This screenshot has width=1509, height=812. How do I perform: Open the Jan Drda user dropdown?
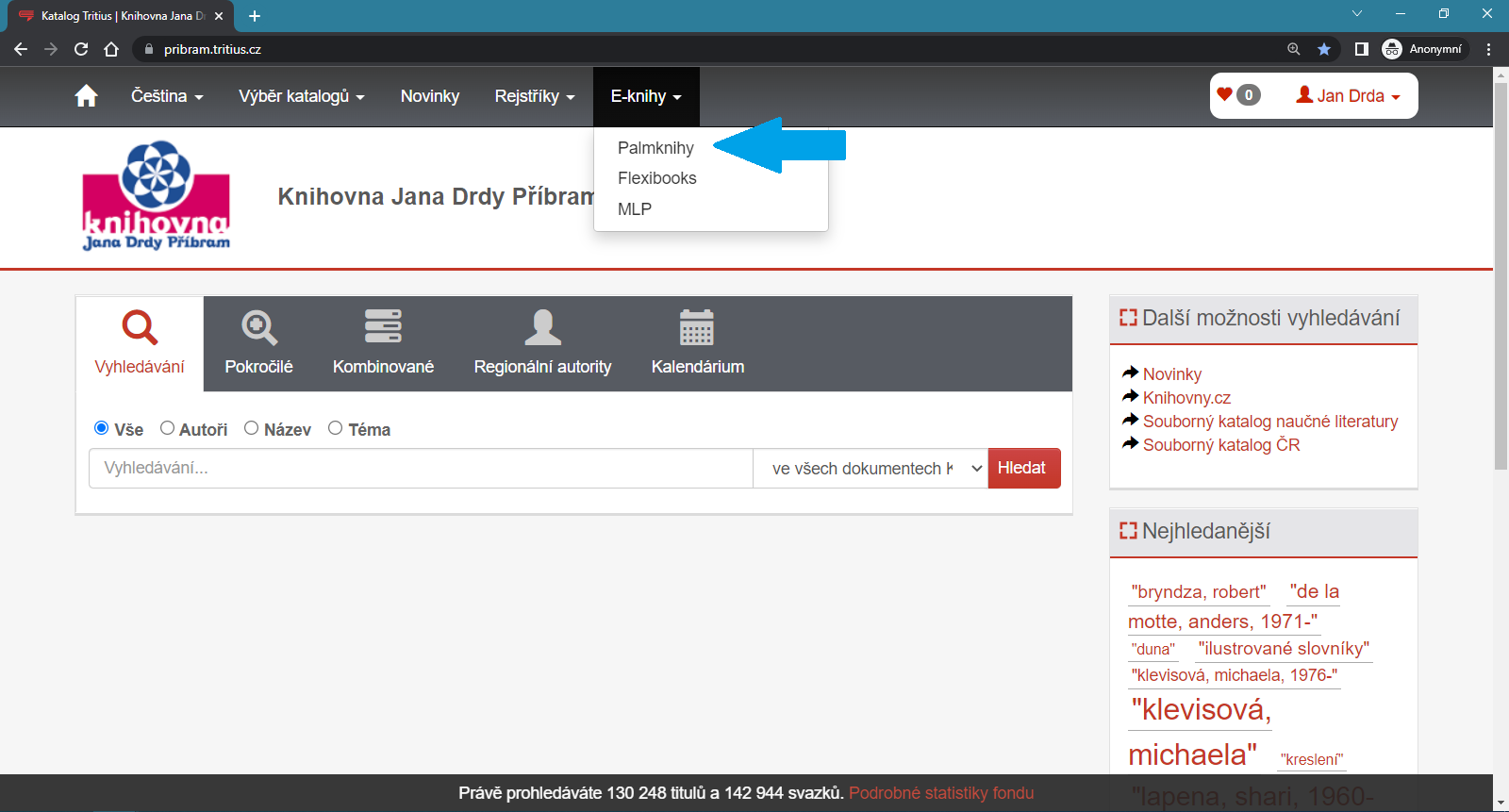coord(1348,95)
